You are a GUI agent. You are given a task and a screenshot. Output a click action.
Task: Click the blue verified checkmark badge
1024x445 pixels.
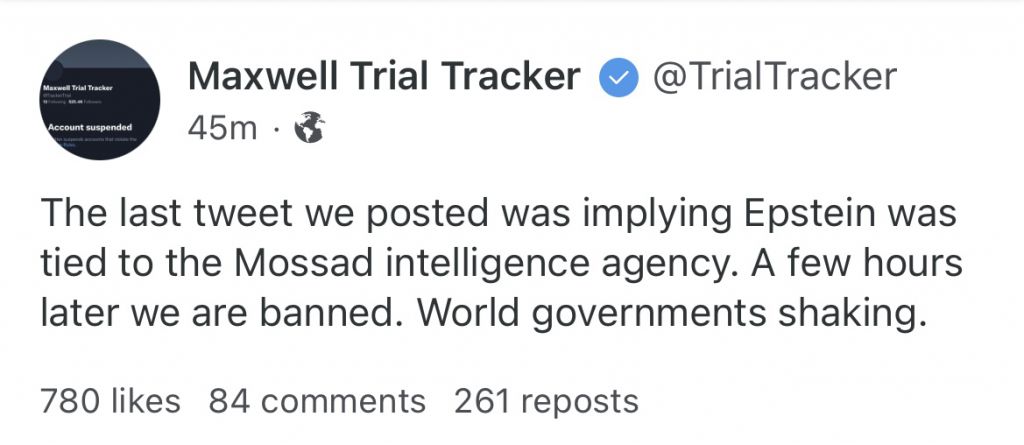pyautogui.click(x=618, y=78)
